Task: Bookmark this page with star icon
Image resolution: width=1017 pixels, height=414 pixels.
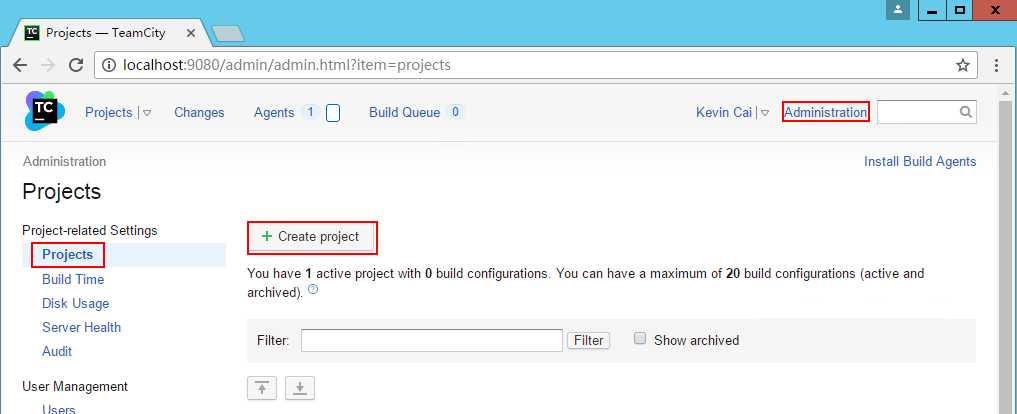Action: 963,65
